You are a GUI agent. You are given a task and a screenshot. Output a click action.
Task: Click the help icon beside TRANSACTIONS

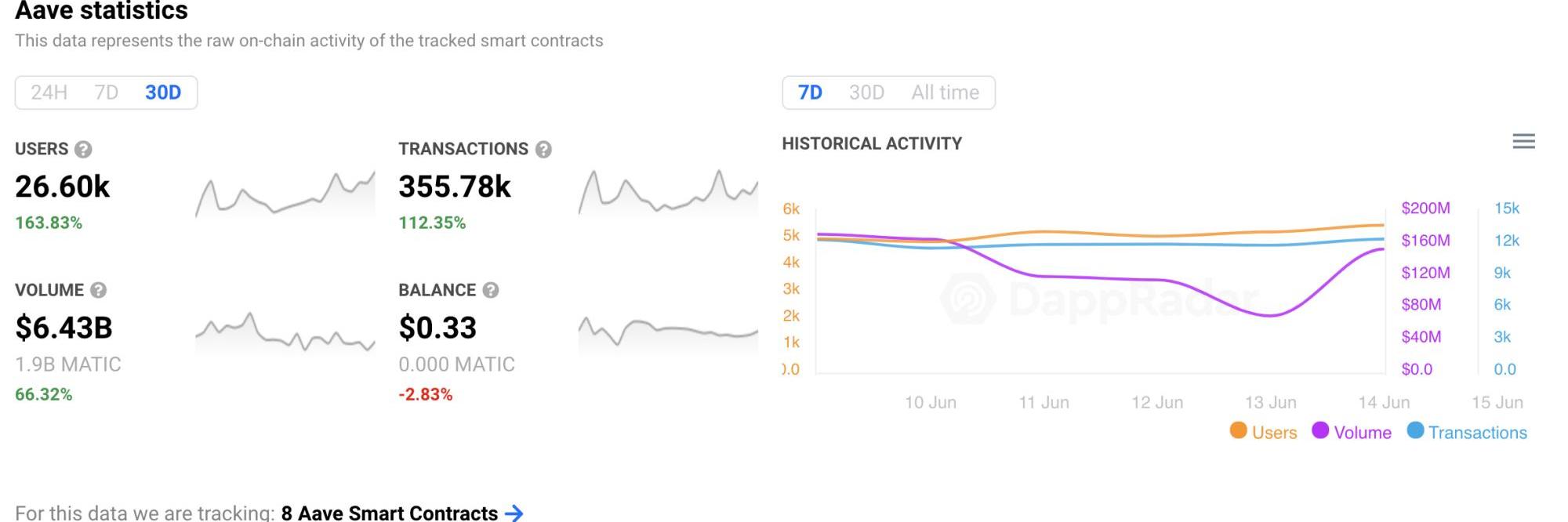pos(543,149)
